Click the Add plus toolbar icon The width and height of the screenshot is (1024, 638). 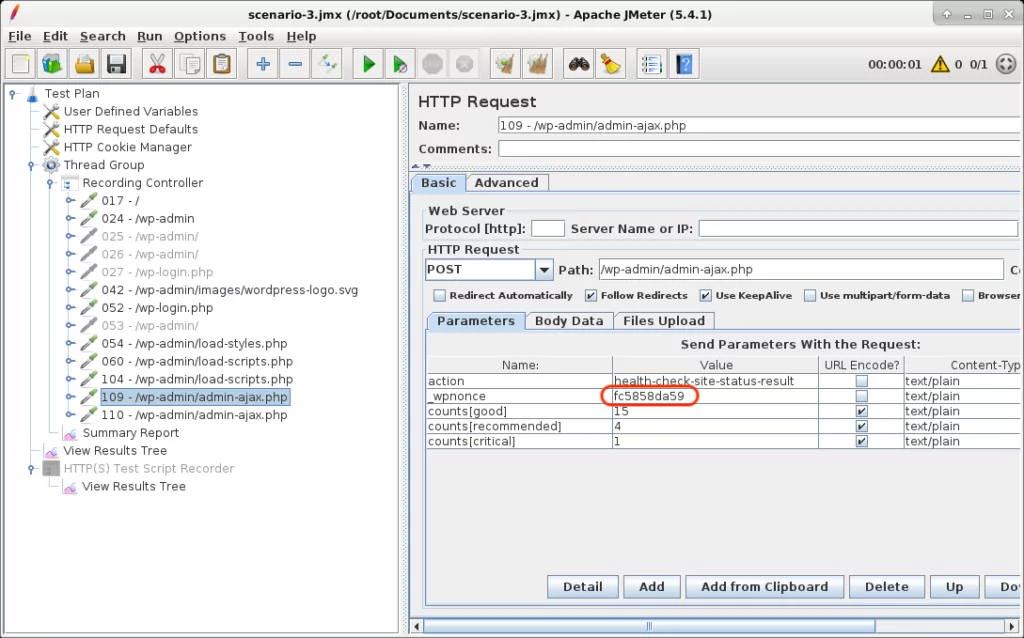263,65
